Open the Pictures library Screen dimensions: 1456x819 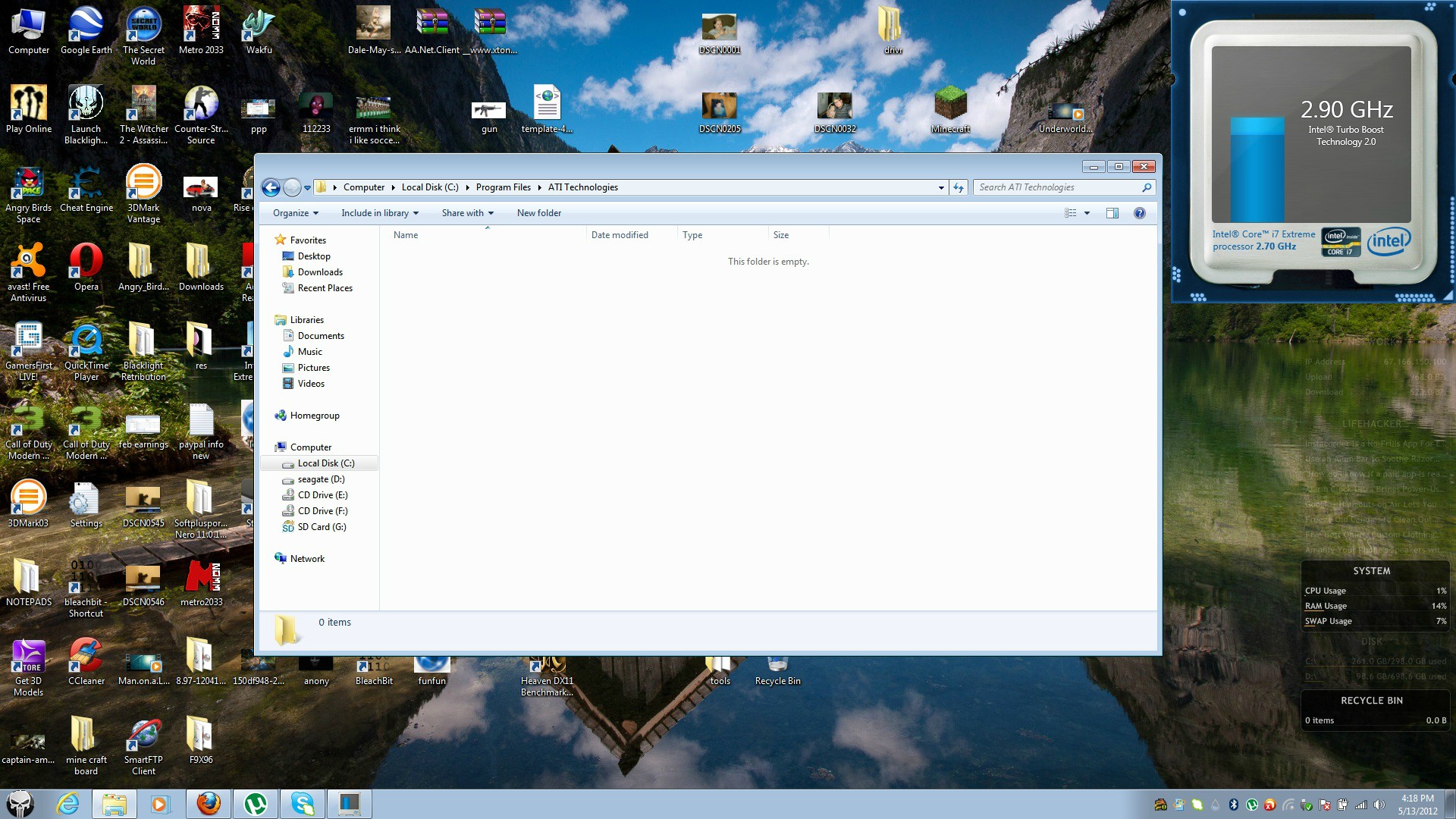coord(313,368)
